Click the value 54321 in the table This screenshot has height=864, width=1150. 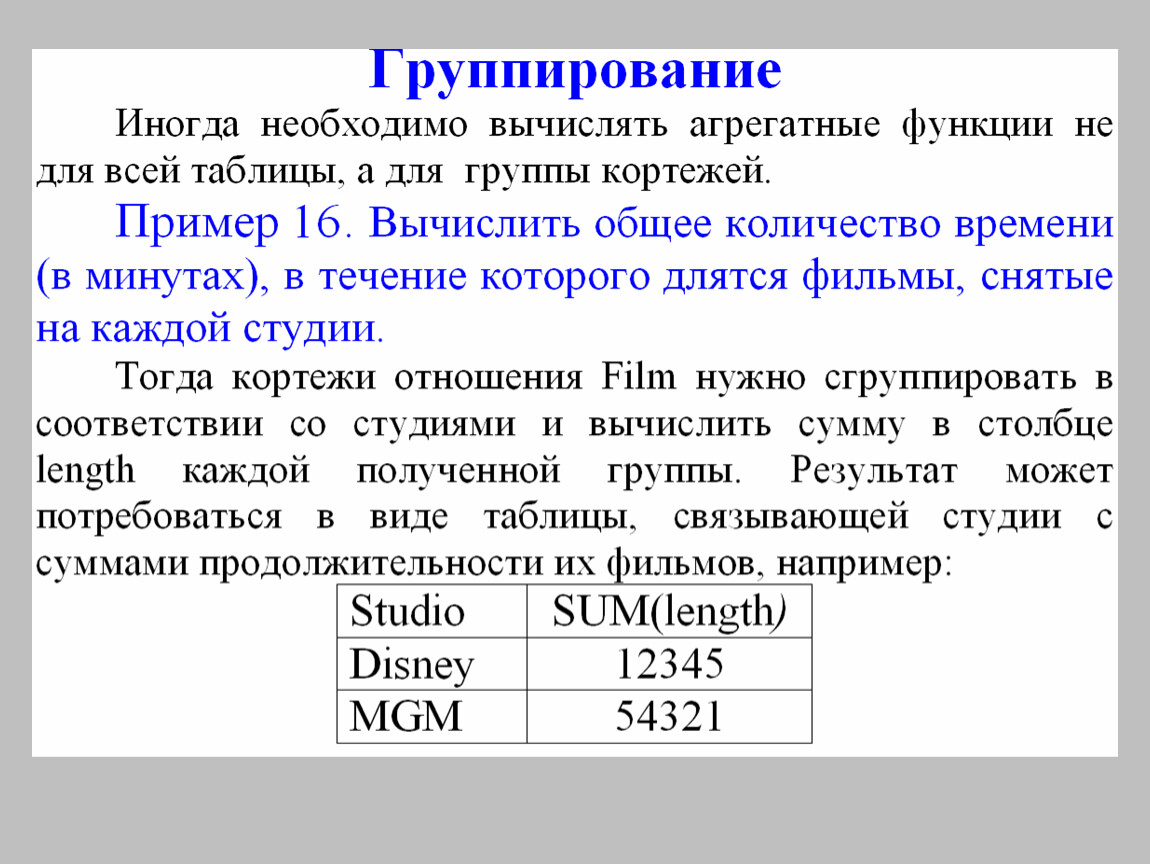(x=668, y=717)
